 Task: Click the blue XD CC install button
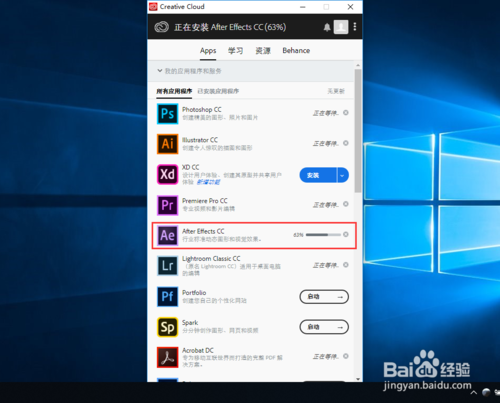click(x=318, y=175)
